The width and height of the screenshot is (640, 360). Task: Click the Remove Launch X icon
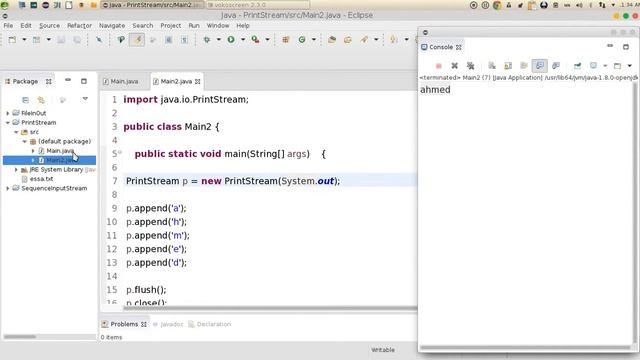point(454,66)
